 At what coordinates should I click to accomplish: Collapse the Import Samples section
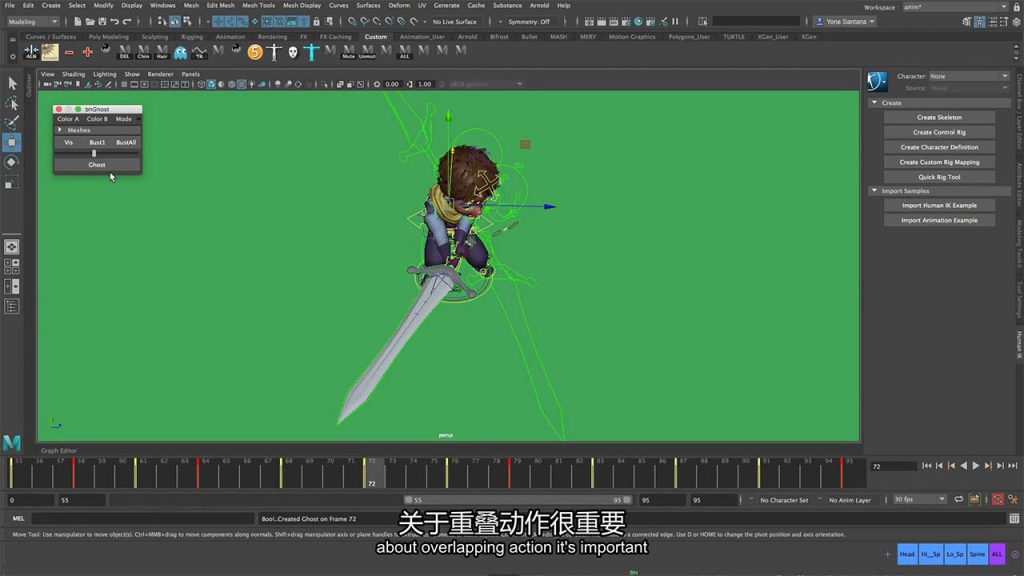tap(874, 191)
